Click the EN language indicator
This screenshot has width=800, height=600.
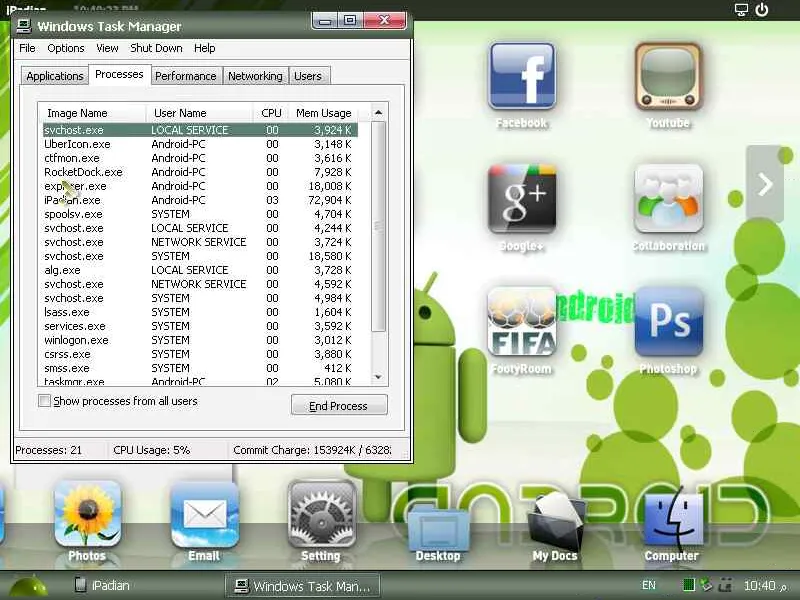click(x=648, y=585)
